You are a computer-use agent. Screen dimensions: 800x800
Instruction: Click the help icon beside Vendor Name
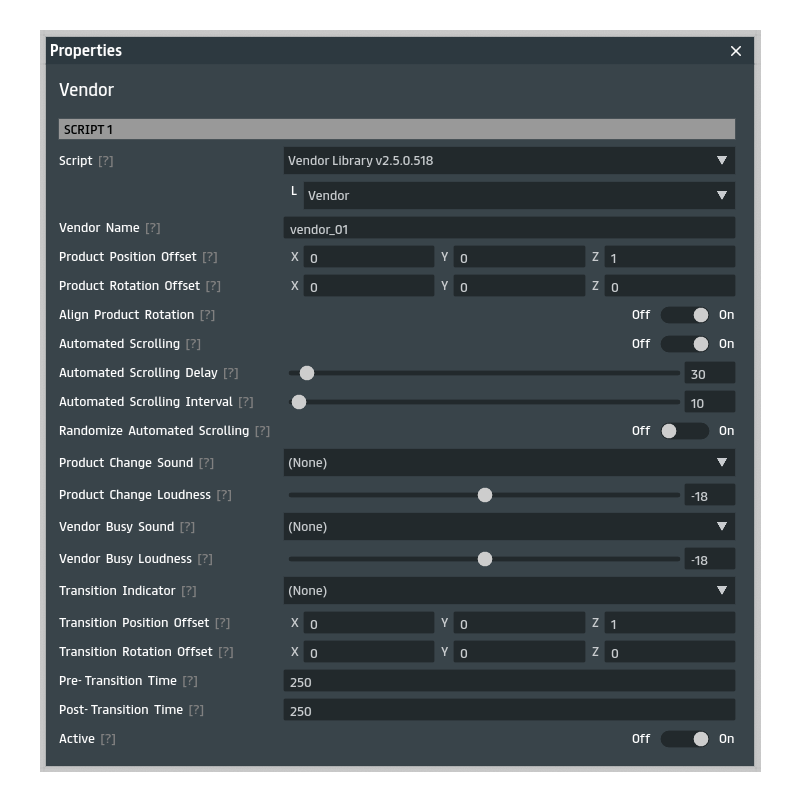point(152,228)
